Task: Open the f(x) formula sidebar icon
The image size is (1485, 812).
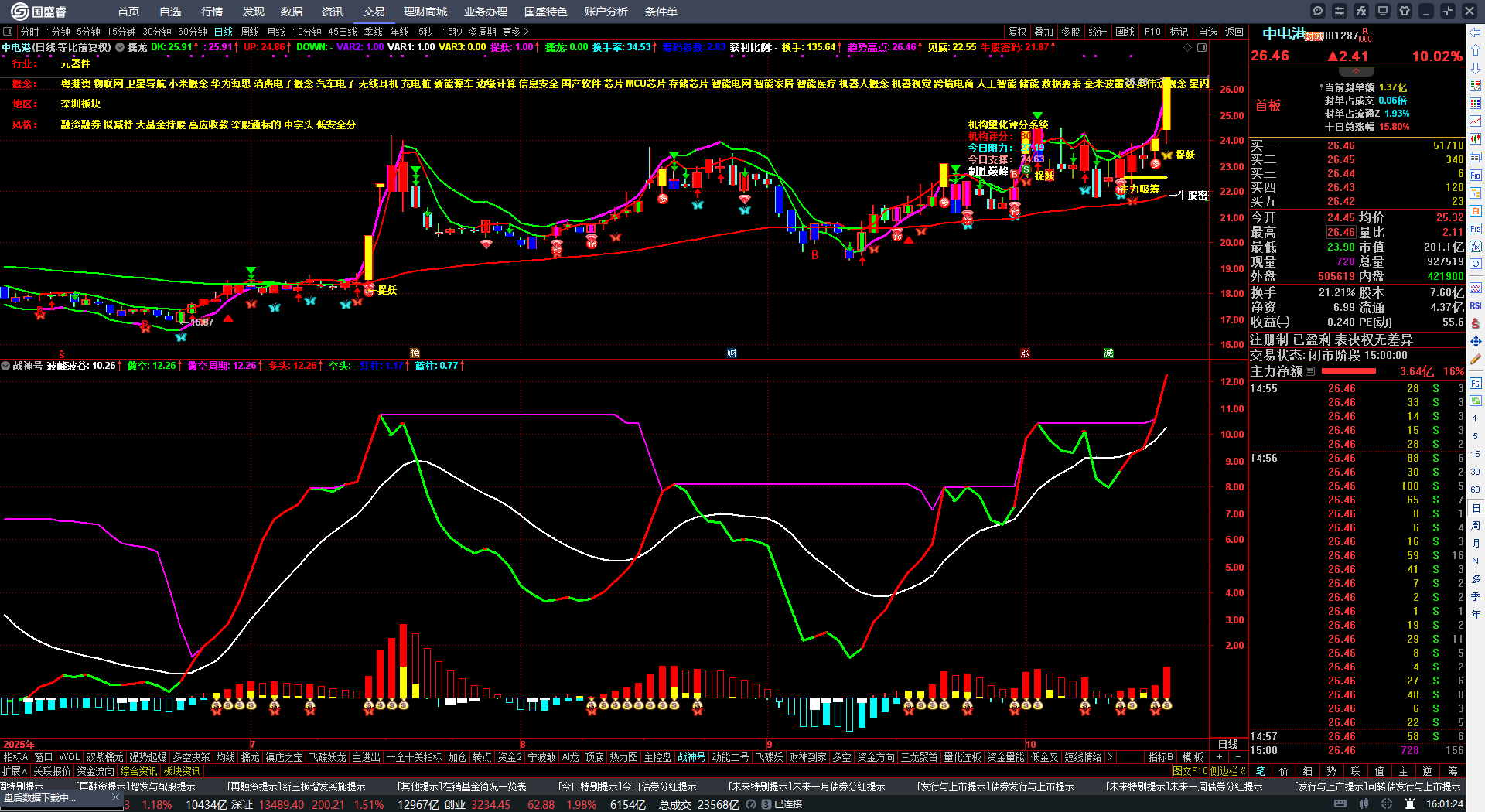Action: [1476, 247]
